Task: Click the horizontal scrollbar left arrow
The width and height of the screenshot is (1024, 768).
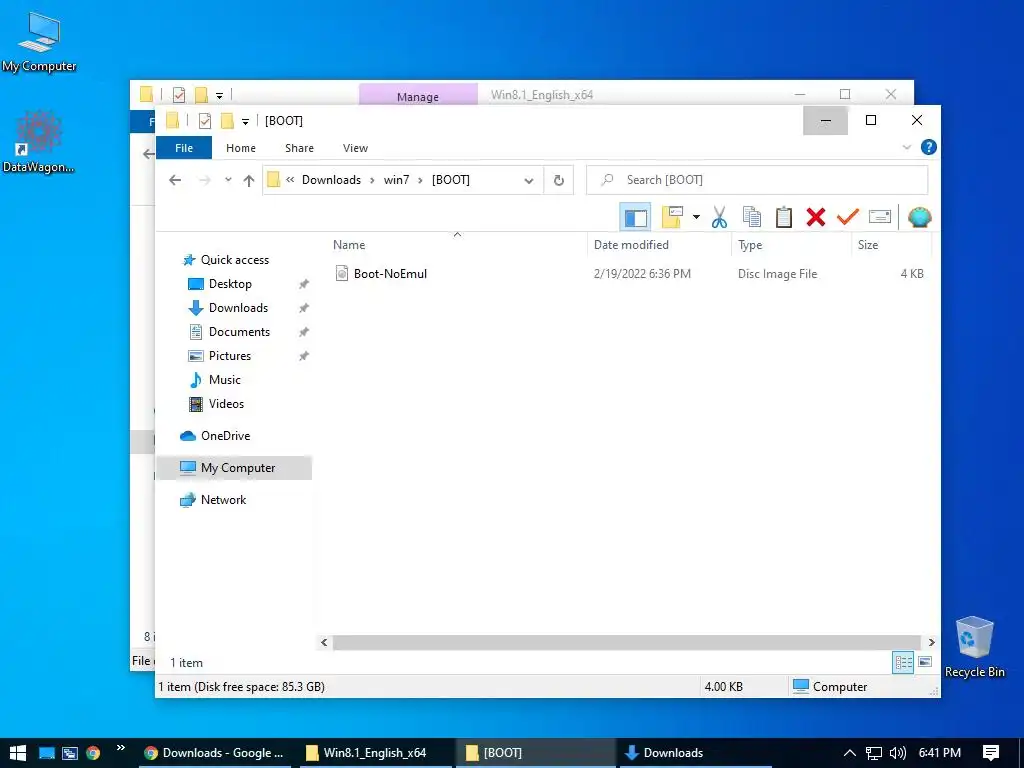Action: pyautogui.click(x=324, y=643)
